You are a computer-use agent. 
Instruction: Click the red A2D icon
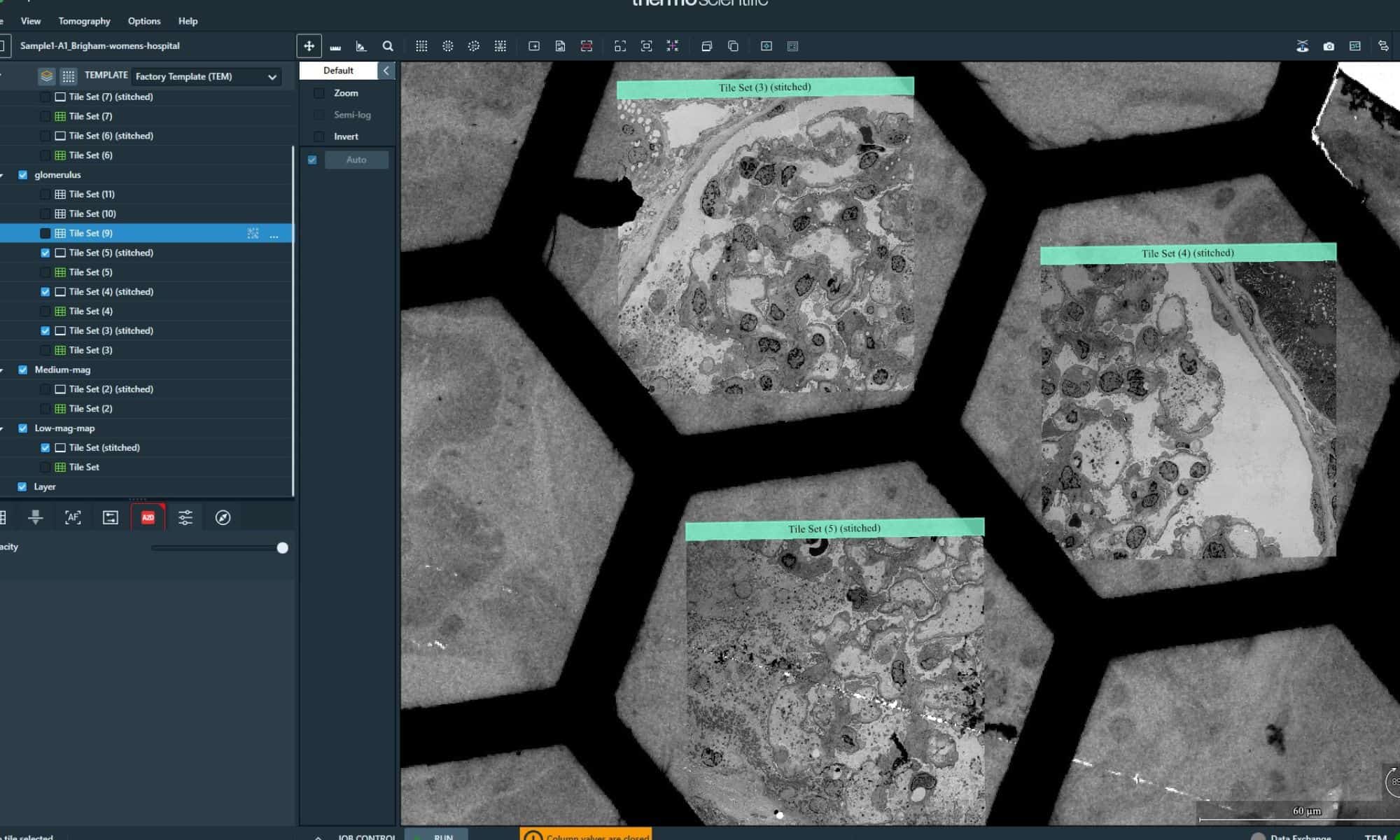(148, 517)
